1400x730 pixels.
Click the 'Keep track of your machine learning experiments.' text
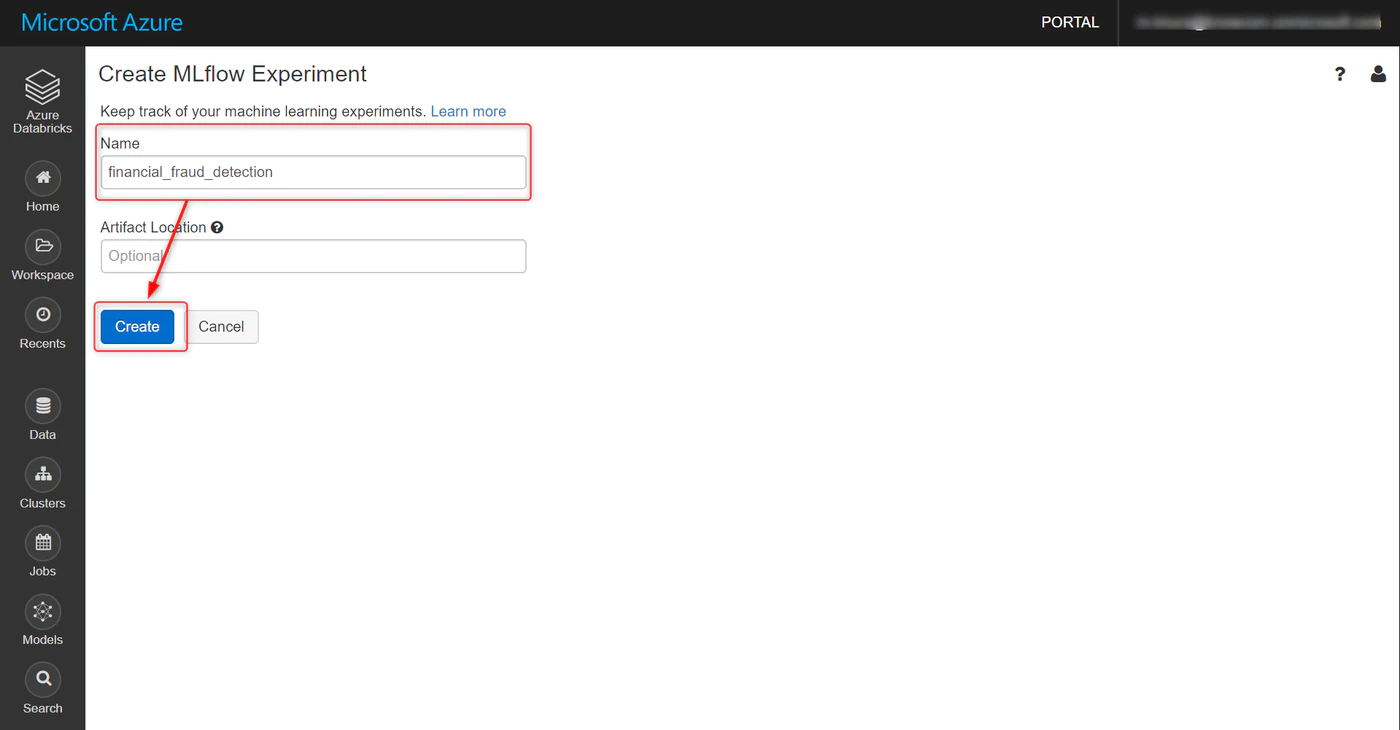click(264, 111)
